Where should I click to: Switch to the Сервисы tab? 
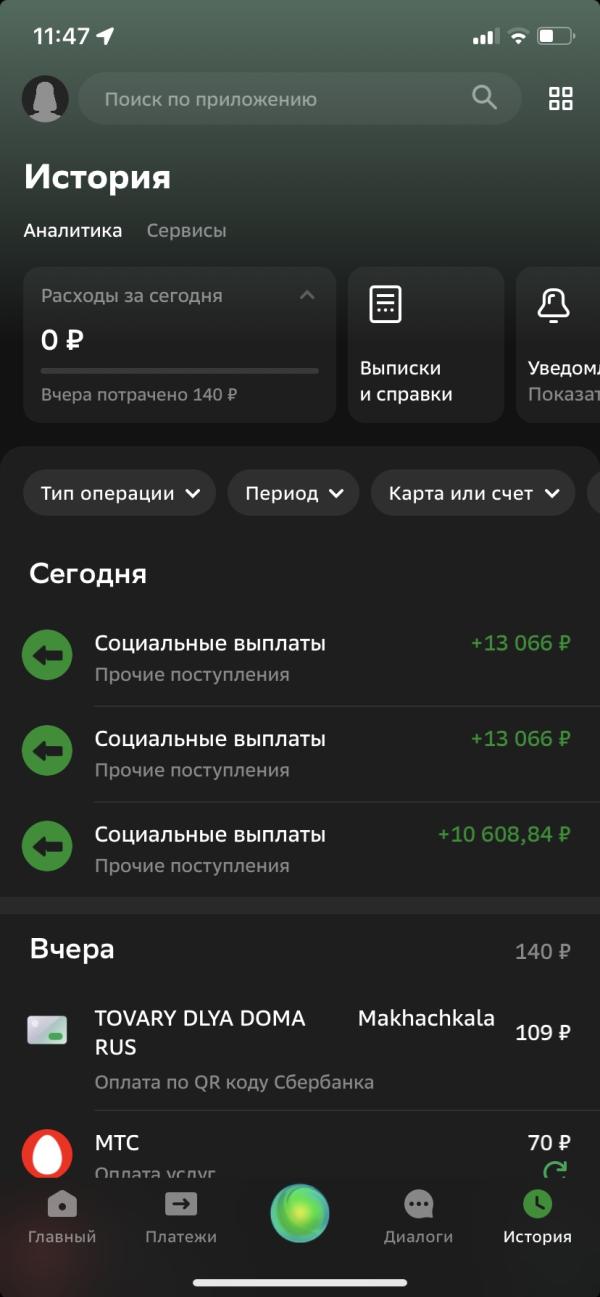[x=186, y=231]
